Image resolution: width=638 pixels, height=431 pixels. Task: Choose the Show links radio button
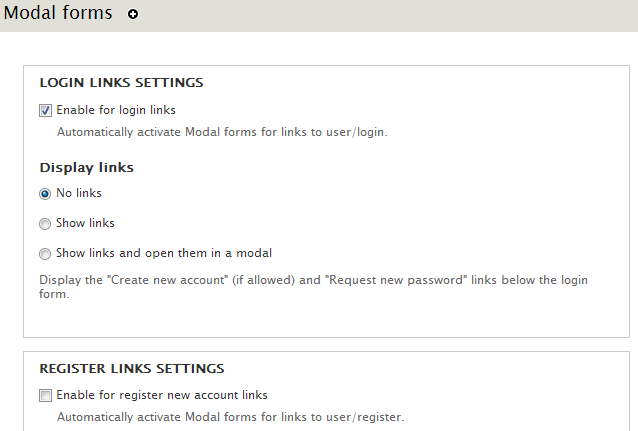(45, 224)
